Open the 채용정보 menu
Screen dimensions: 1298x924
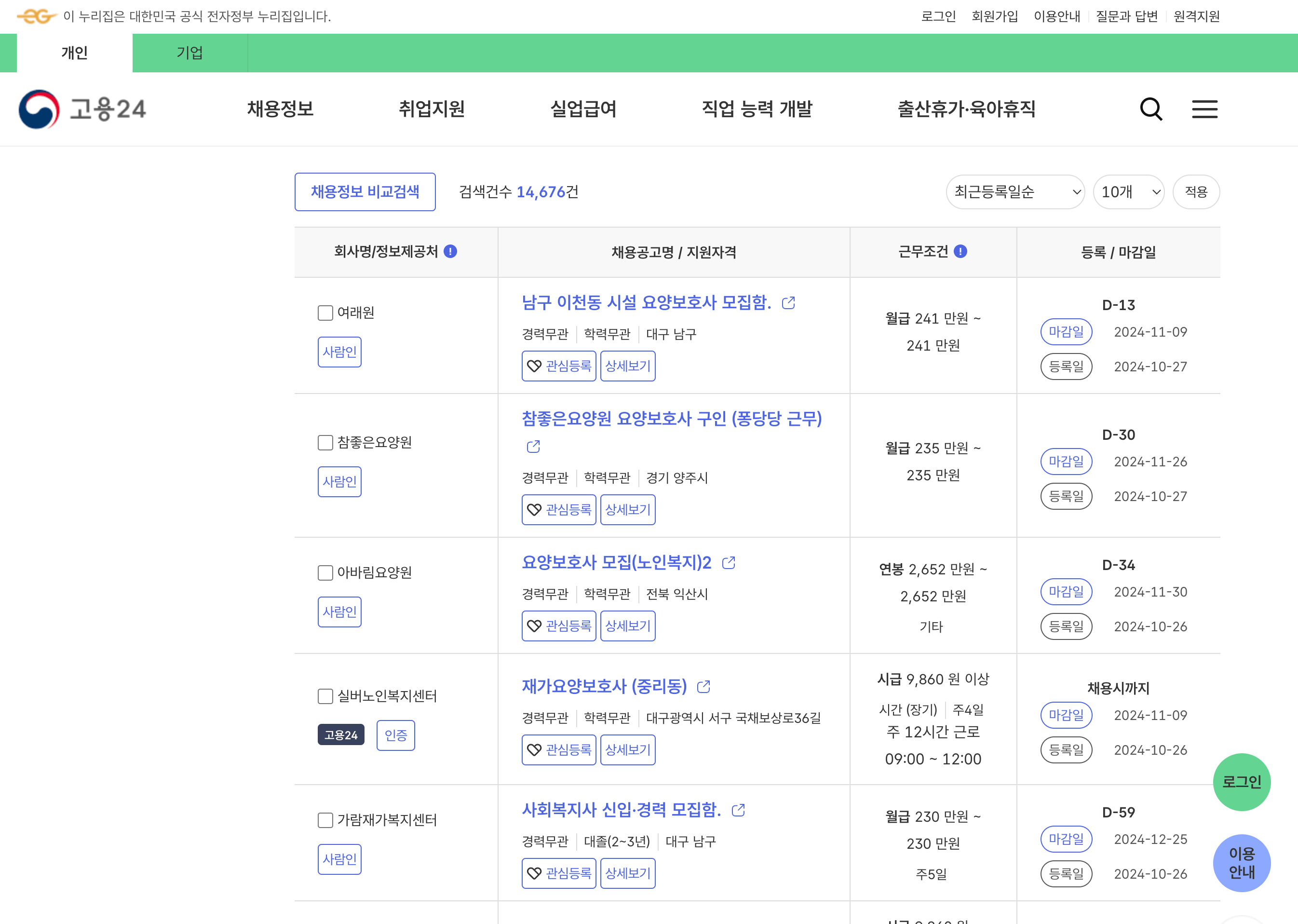coord(281,109)
